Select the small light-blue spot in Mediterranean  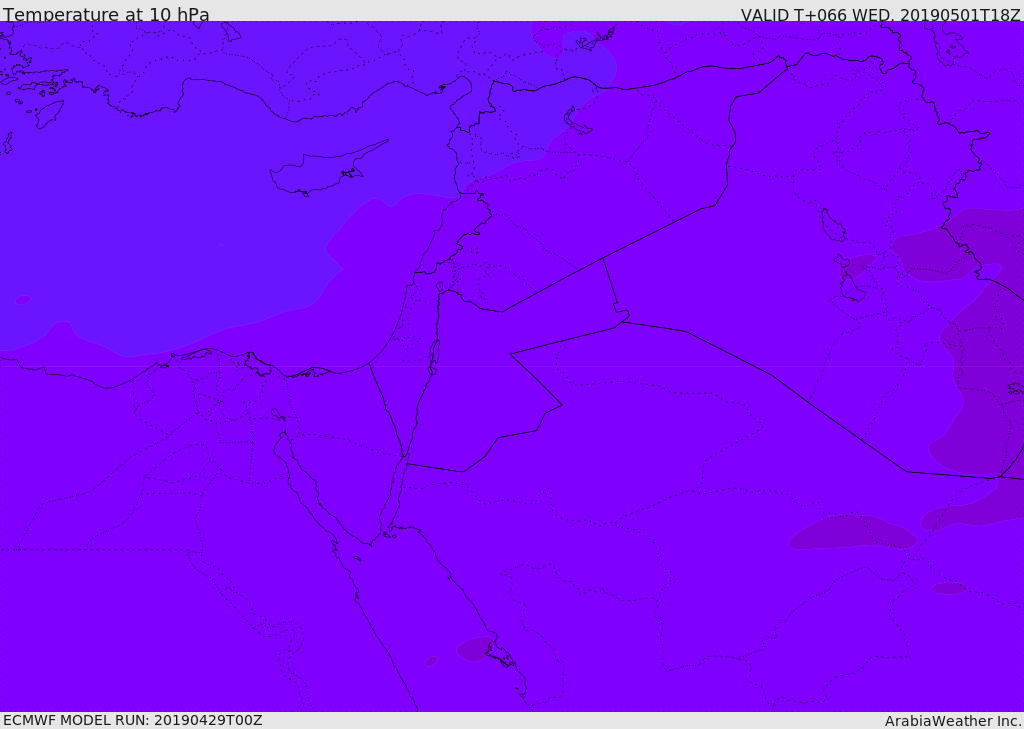coord(23,300)
